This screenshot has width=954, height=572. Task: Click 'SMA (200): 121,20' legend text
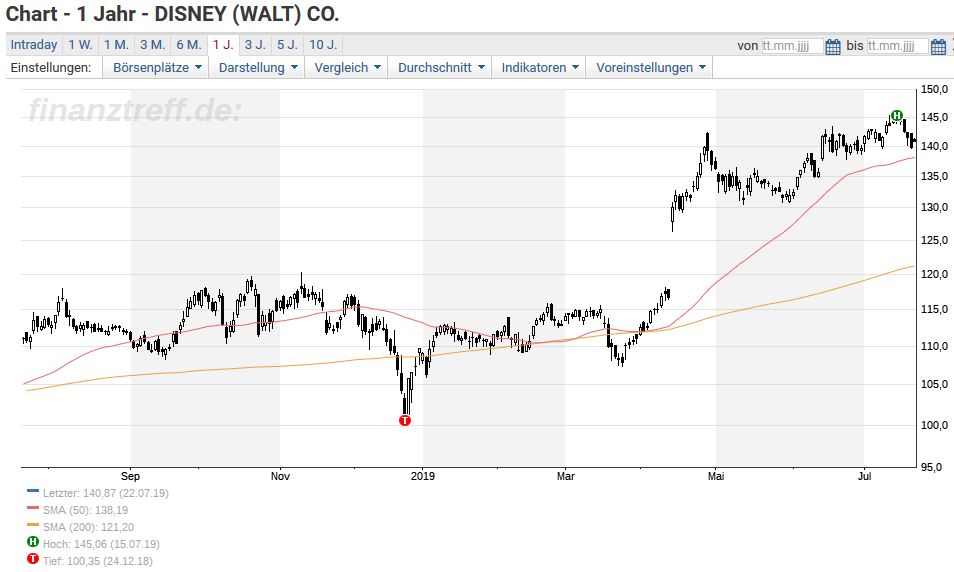pyautogui.click(x=88, y=527)
